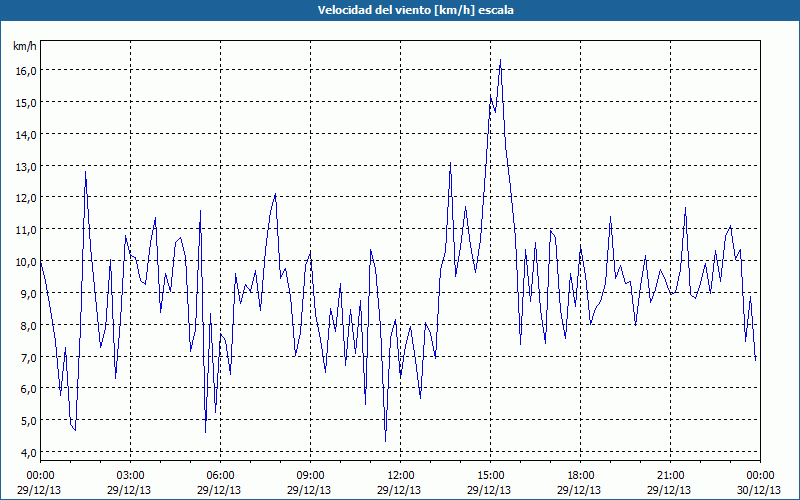
Task: Select the 8,0 y-axis label
Action: [x=27, y=326]
